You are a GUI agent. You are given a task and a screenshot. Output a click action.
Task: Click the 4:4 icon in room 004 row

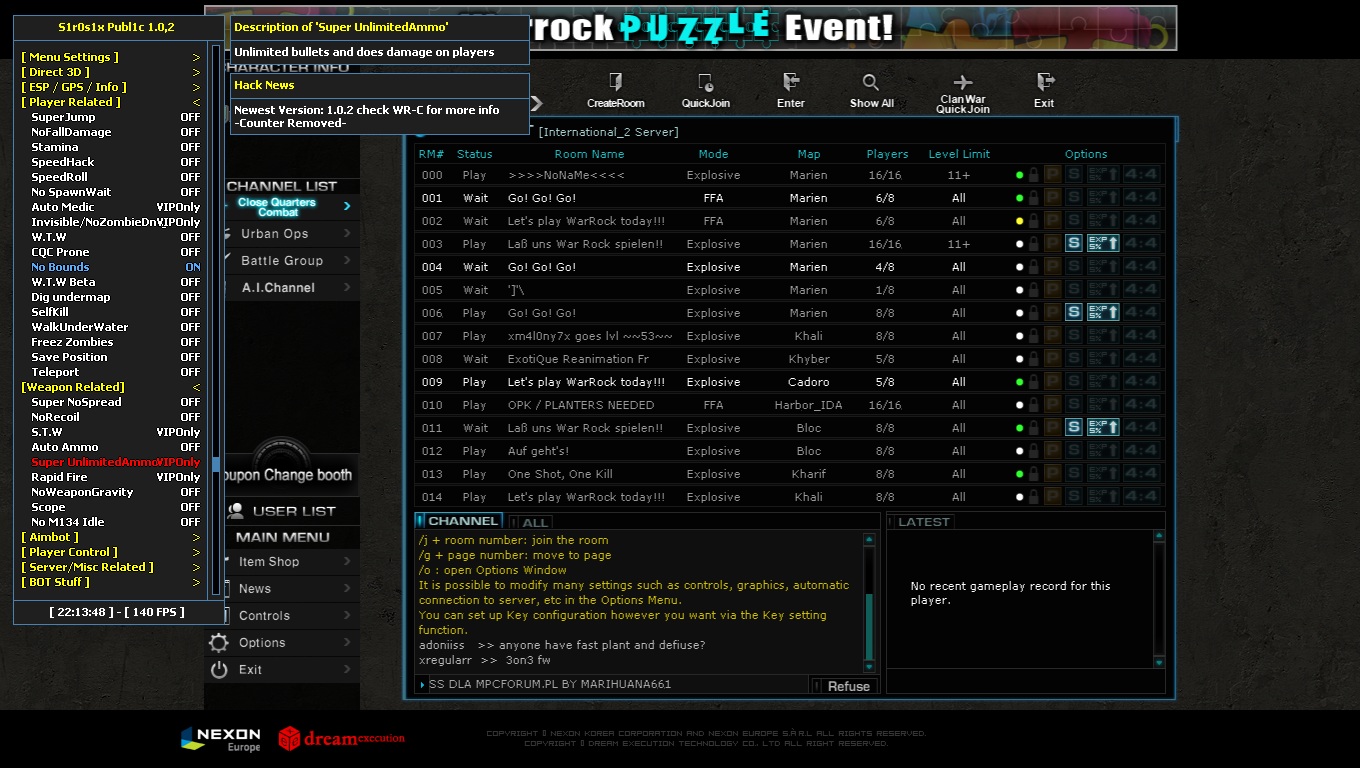1142,266
